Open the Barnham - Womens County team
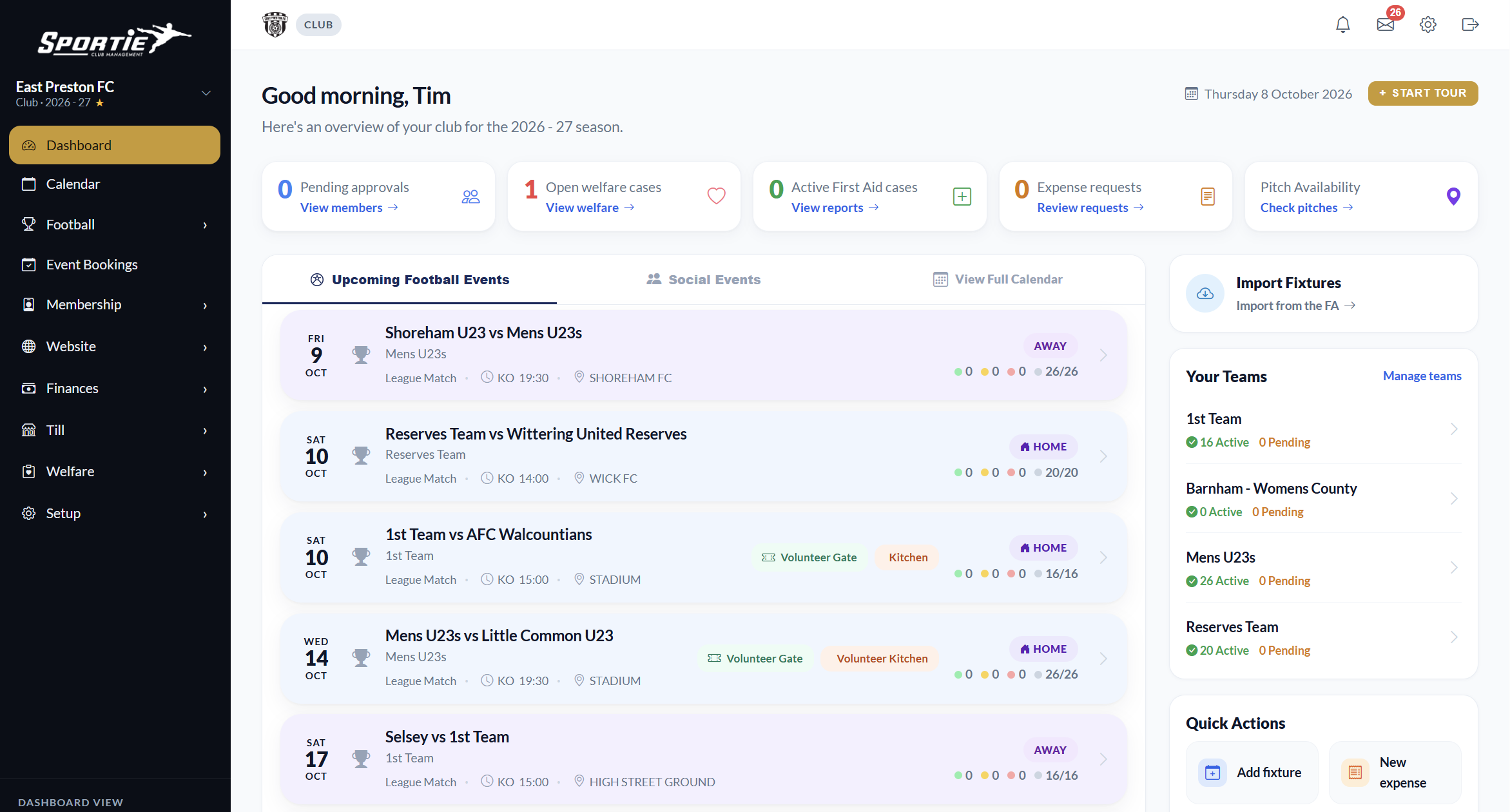 coord(1323,499)
